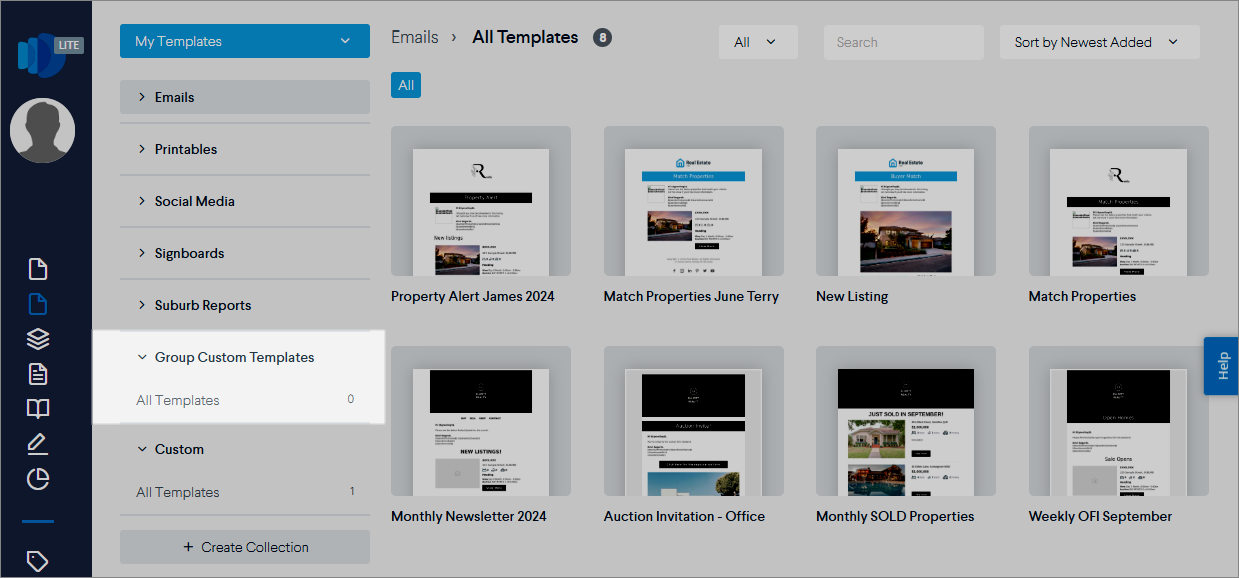Click the app logo with LITE badge
The width and height of the screenshot is (1239, 578).
pyautogui.click(x=48, y=54)
